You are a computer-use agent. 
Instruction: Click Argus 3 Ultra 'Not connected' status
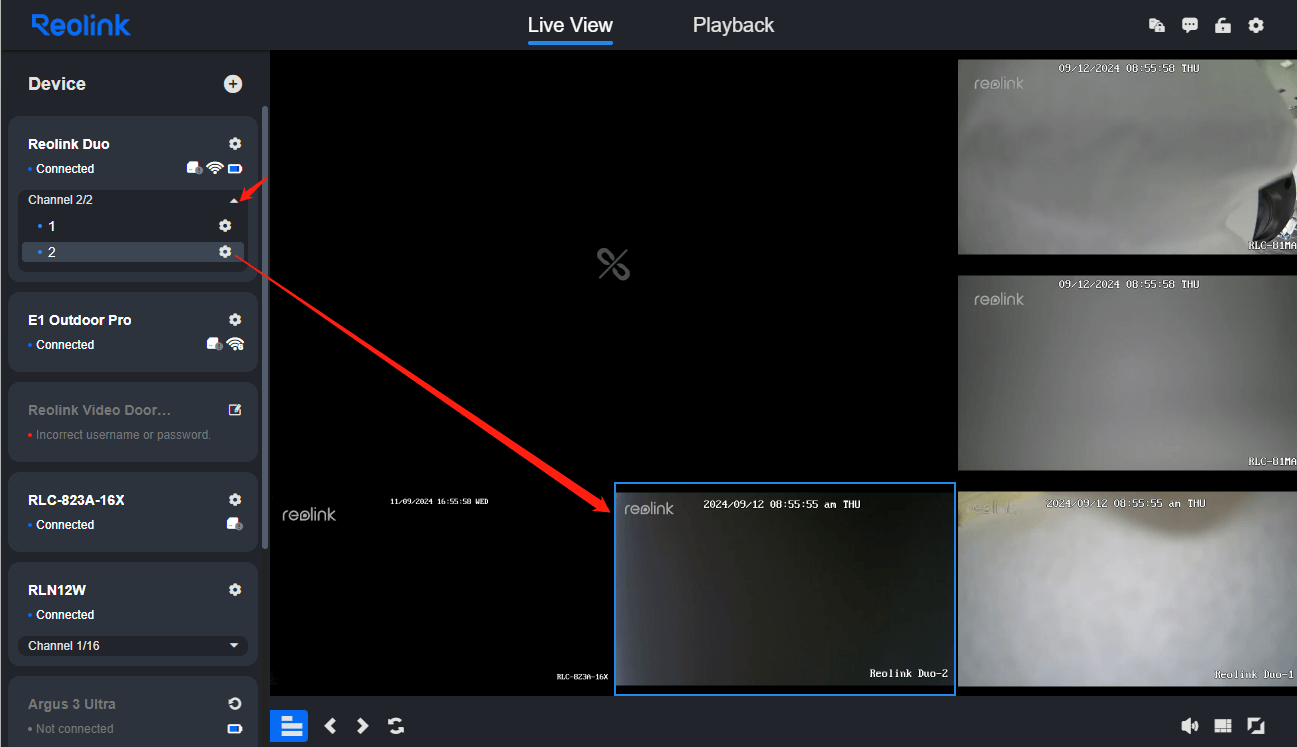coord(75,729)
